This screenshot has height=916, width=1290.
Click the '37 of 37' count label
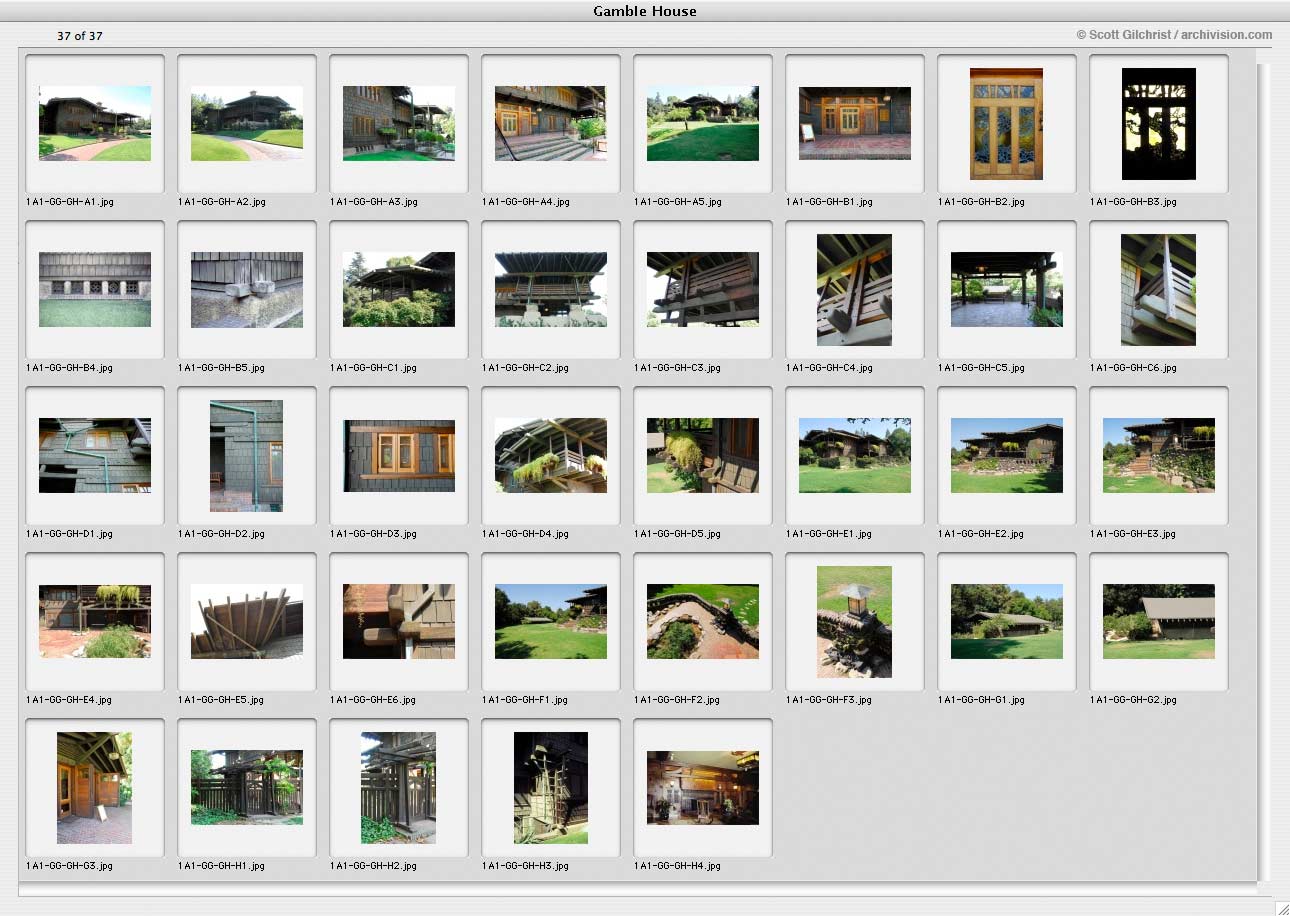click(80, 36)
